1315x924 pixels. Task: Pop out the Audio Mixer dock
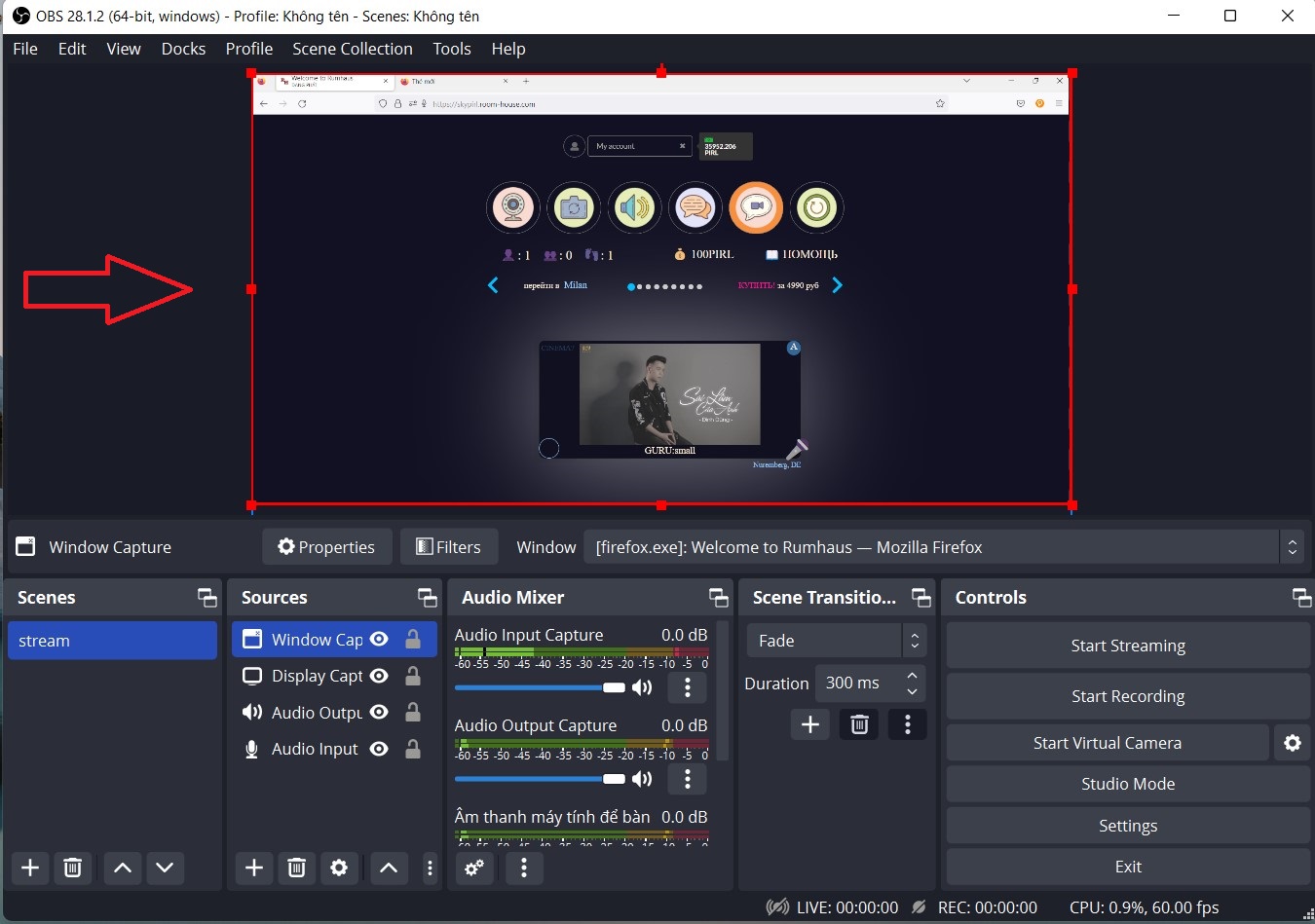tap(719, 597)
